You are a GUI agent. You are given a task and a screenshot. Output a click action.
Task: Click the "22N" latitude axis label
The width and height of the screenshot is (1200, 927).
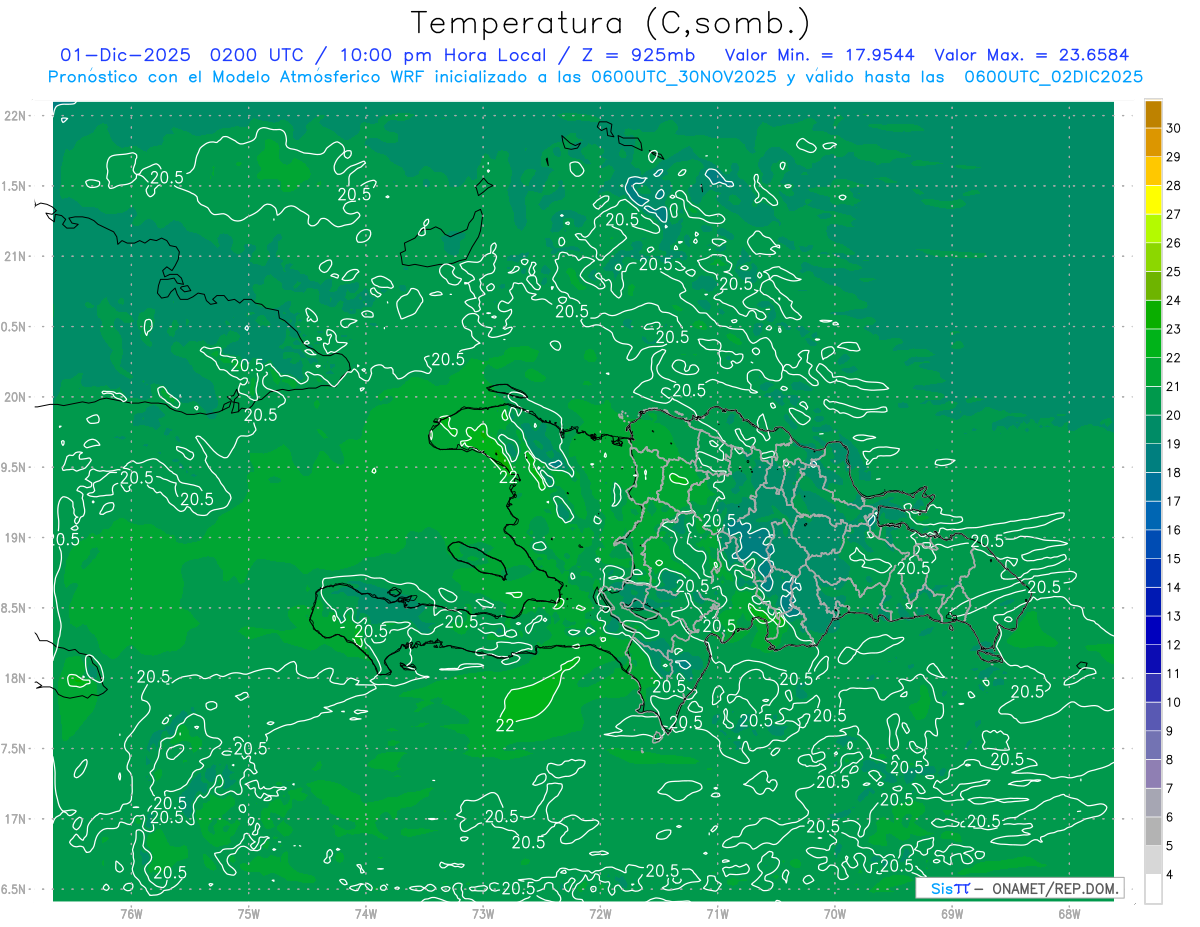point(17,115)
